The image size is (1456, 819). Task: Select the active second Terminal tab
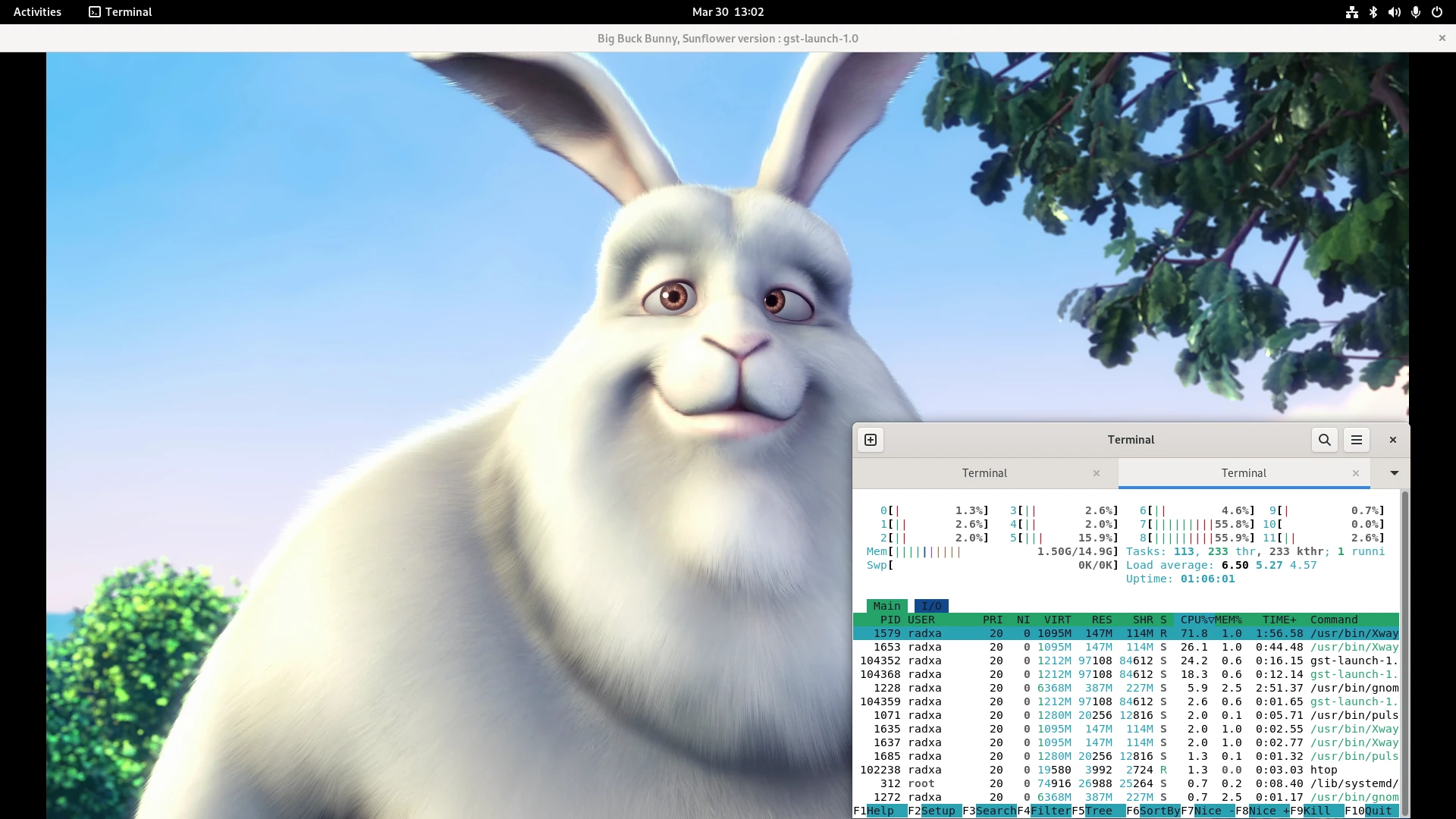click(1244, 473)
